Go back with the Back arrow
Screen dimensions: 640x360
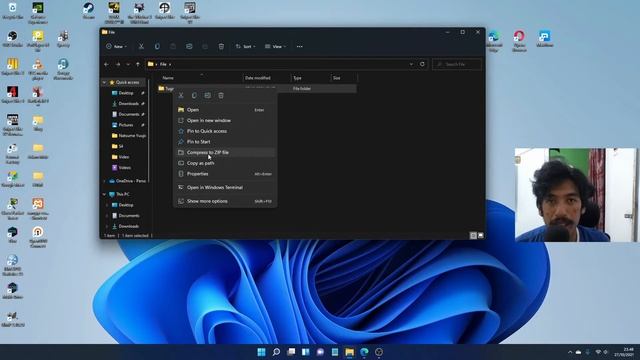pyautogui.click(x=107, y=64)
